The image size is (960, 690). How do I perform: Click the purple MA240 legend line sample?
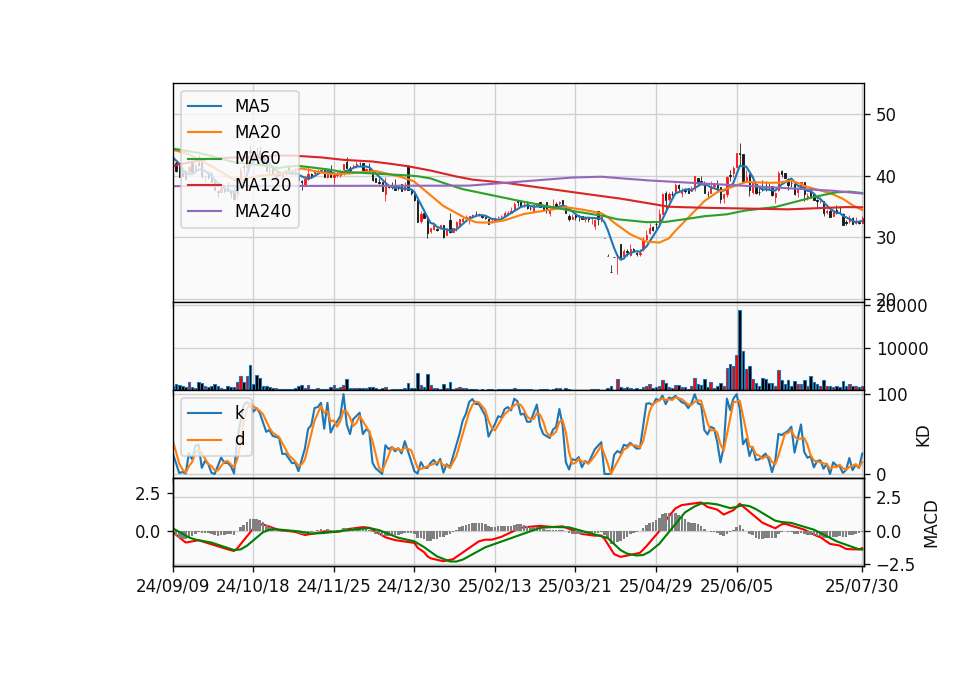pyautogui.click(x=204, y=211)
